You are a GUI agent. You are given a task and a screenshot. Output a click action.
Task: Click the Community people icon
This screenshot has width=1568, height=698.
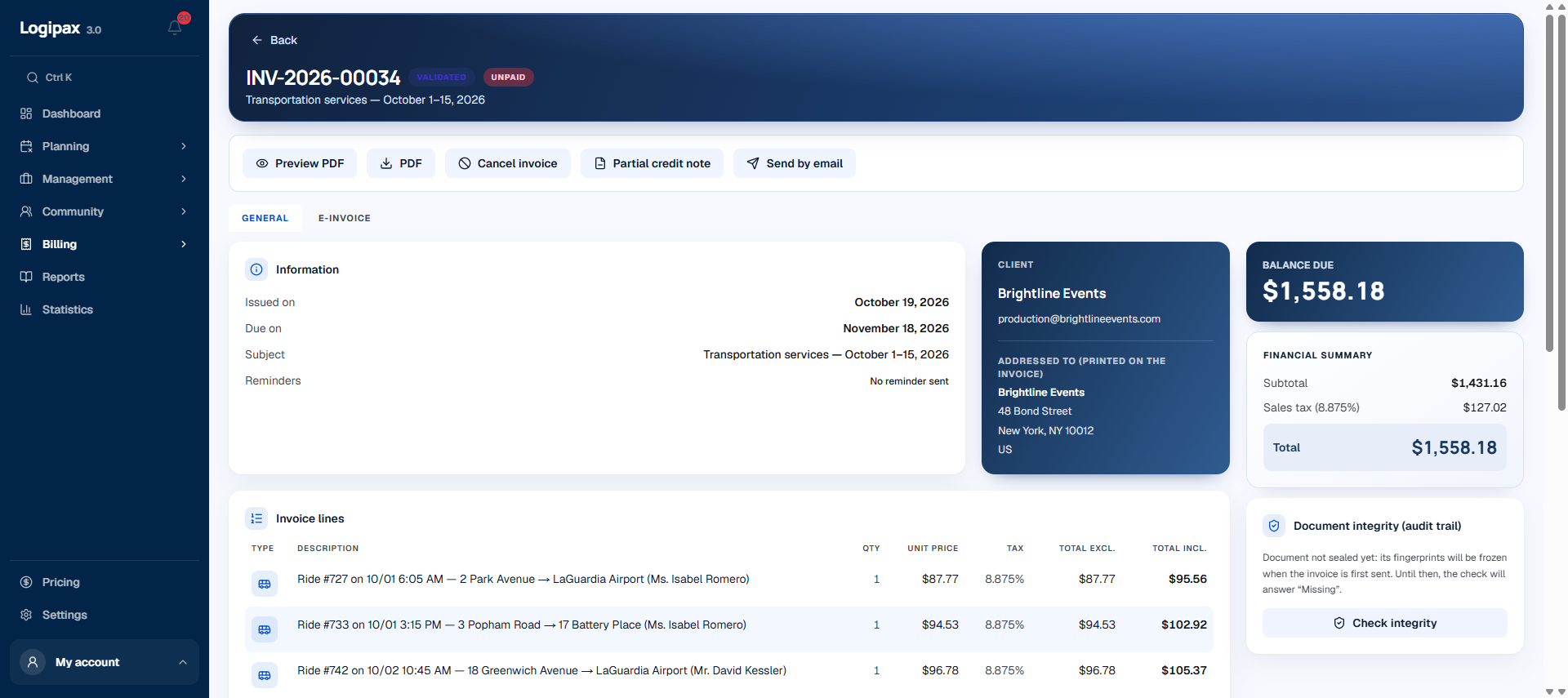coord(26,211)
